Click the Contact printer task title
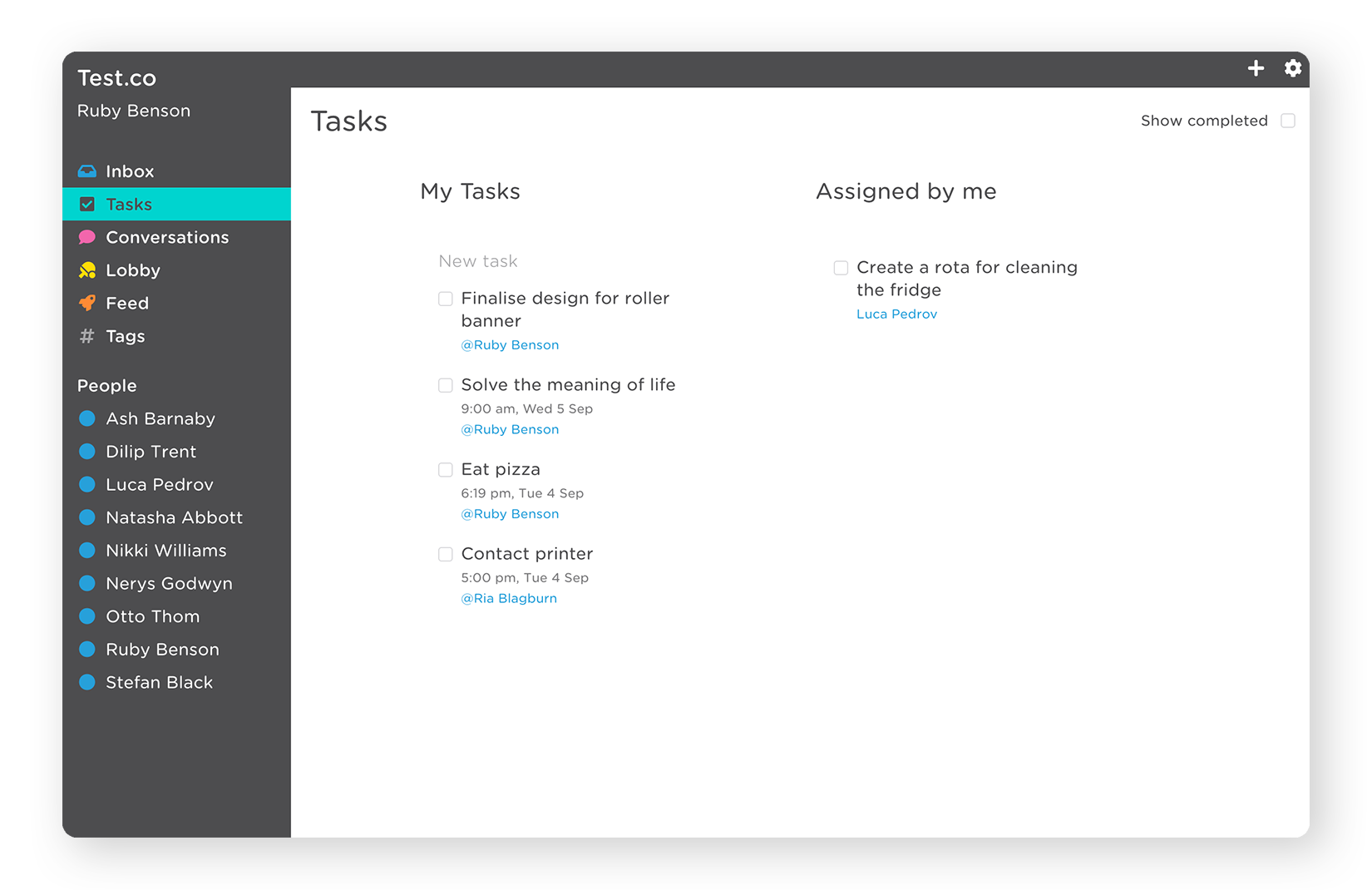Image resolution: width=1372 pixels, height=890 pixels. (x=527, y=554)
